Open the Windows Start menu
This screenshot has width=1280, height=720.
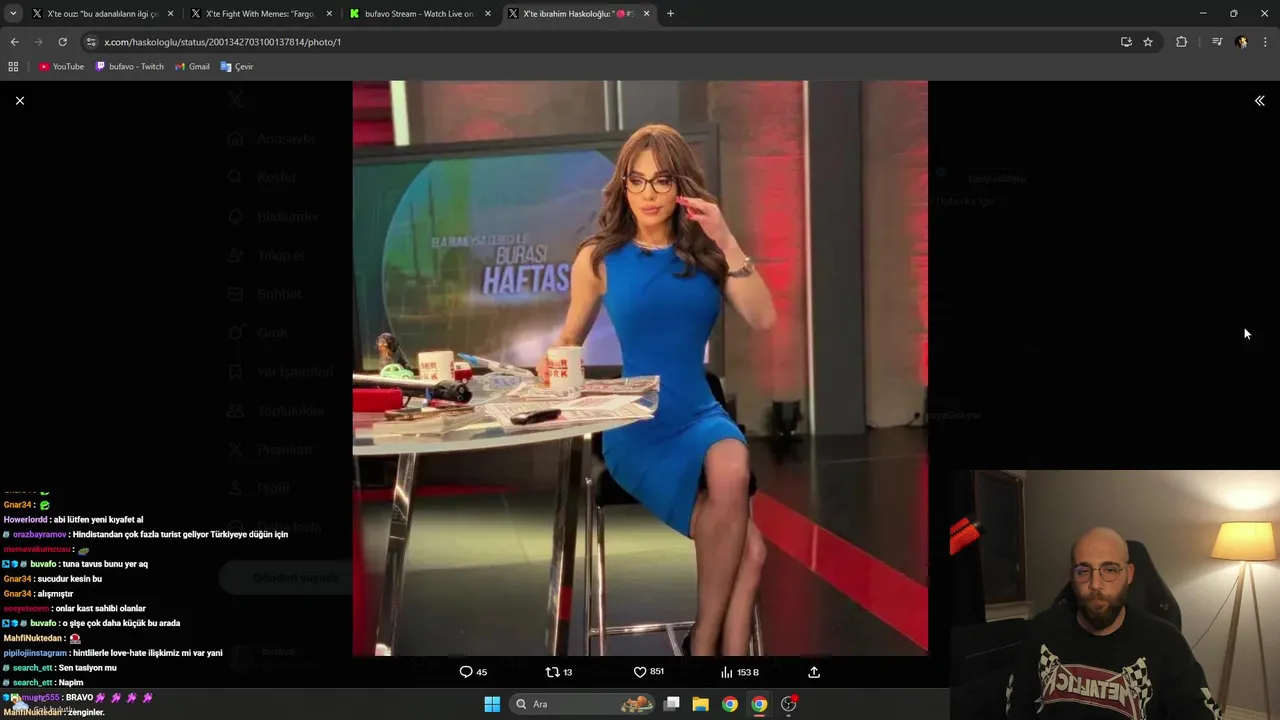coord(492,704)
